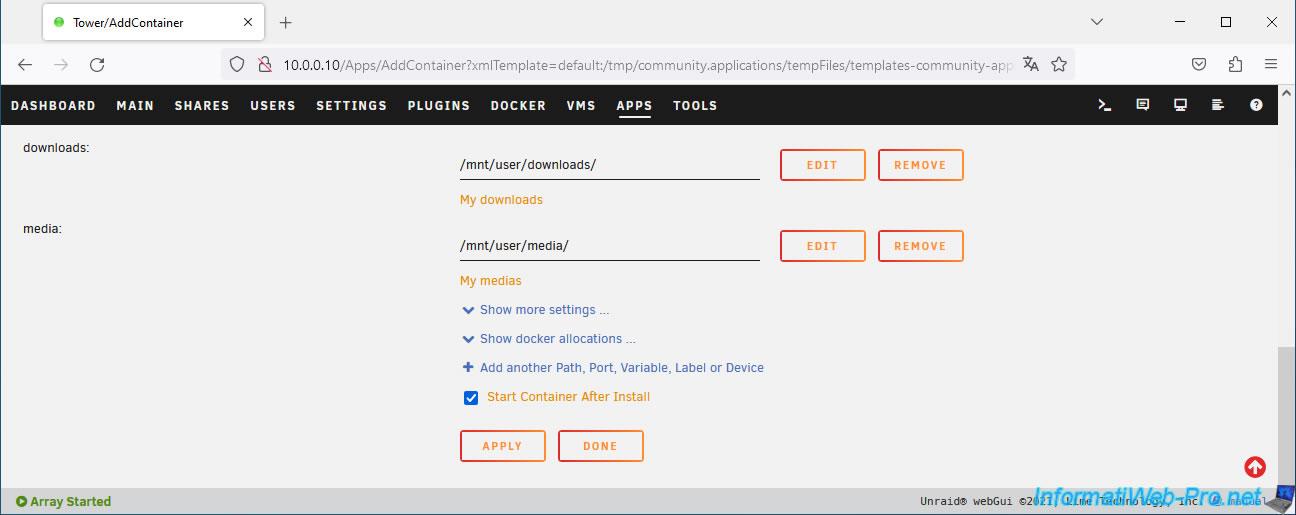Click the red back-to-top arrow

[1255, 467]
